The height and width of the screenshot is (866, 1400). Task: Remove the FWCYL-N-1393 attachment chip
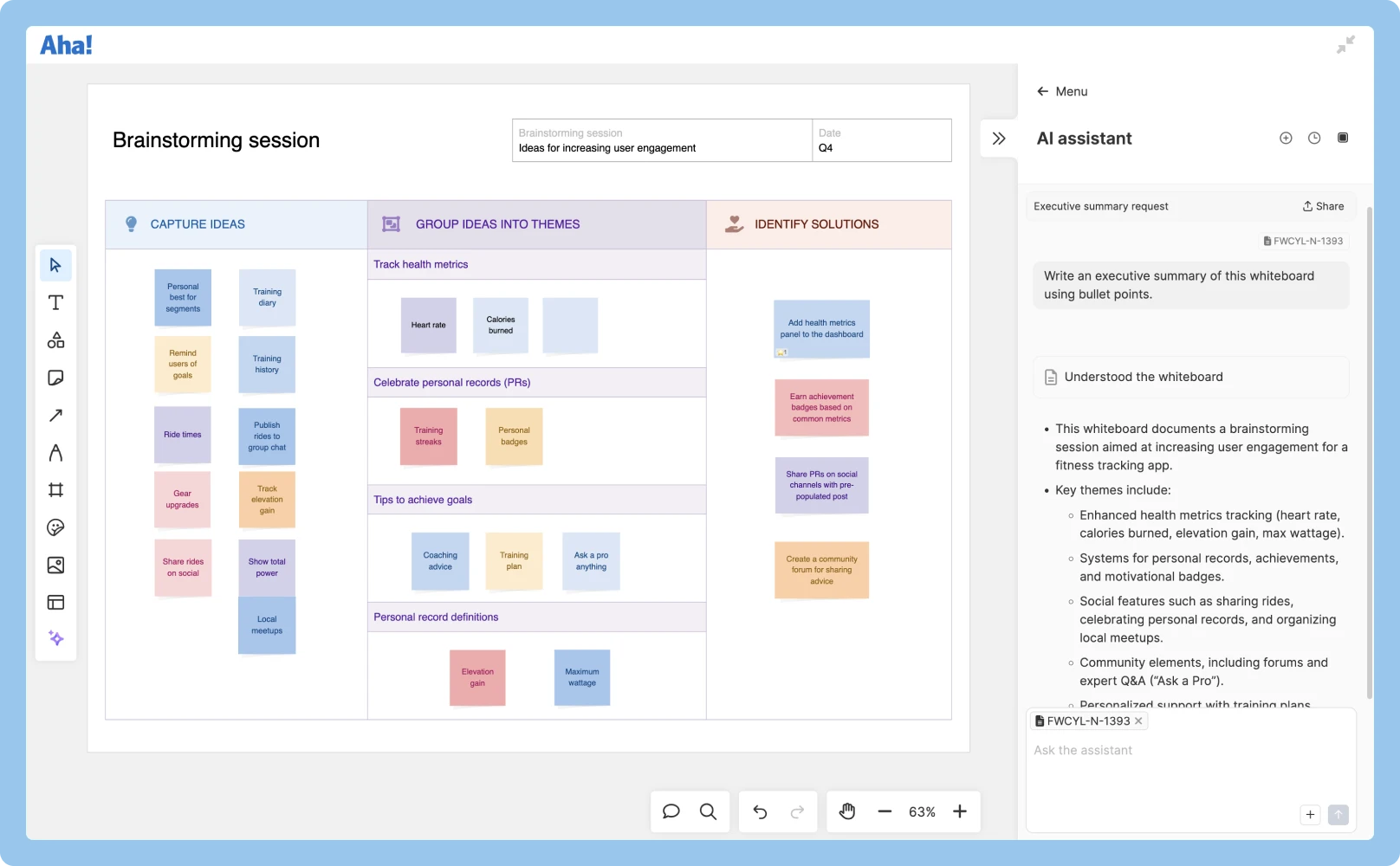click(1138, 721)
